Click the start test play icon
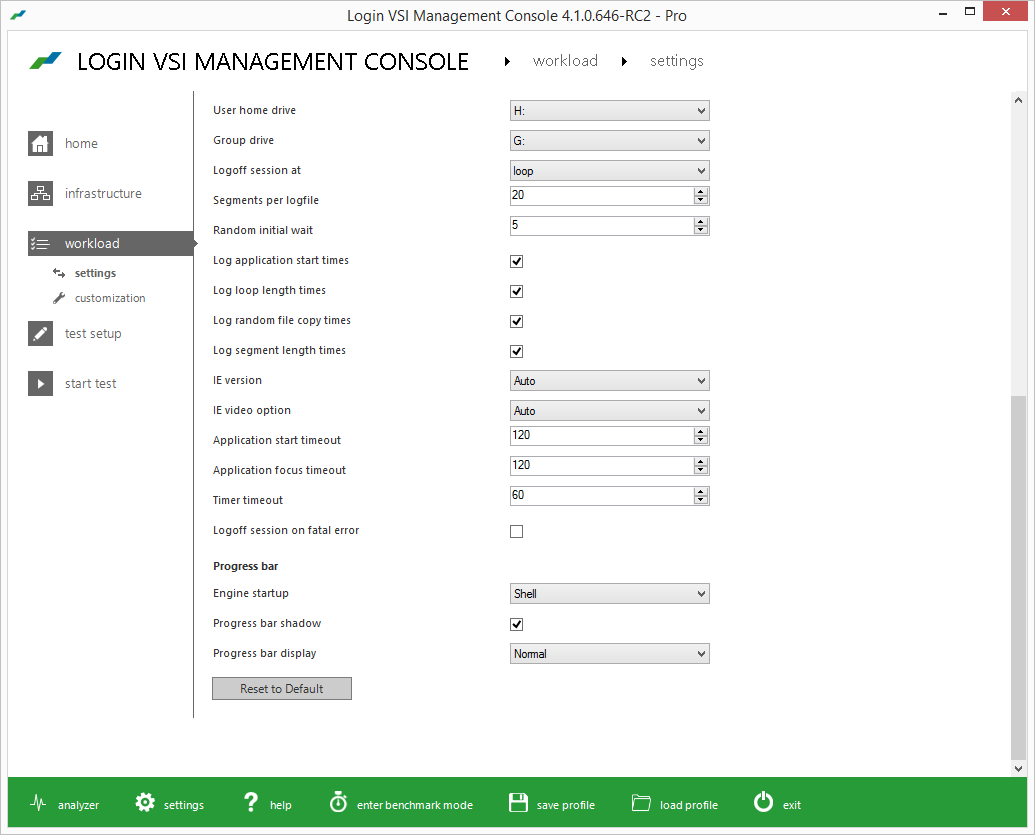The height and width of the screenshot is (835, 1035). pos(40,384)
